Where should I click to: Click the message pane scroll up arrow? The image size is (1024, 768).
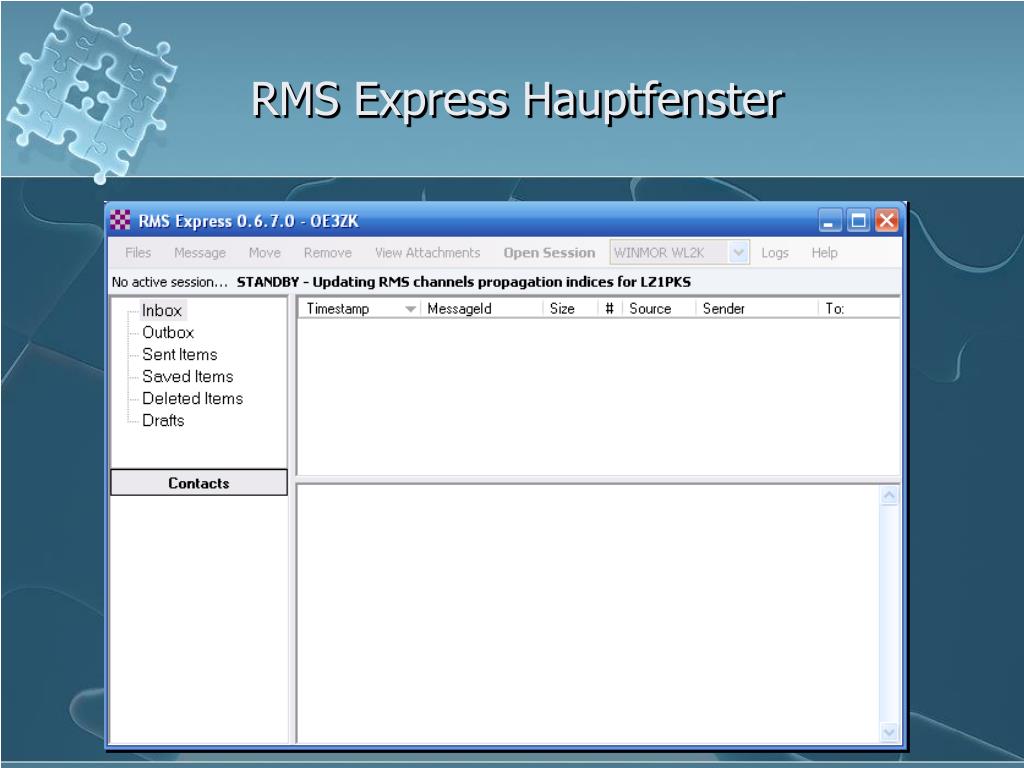(x=889, y=496)
